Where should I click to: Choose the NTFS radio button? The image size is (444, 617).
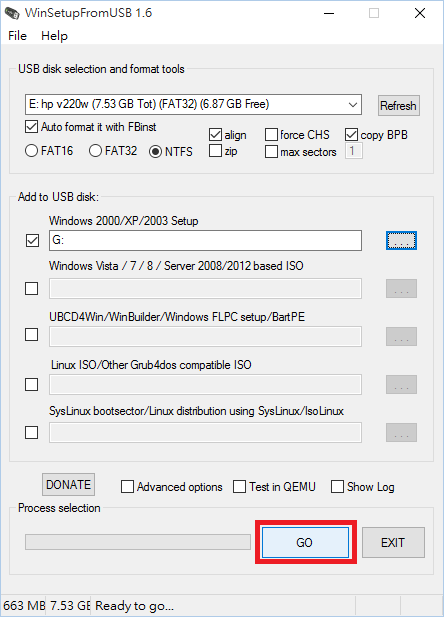pyautogui.click(x=155, y=151)
